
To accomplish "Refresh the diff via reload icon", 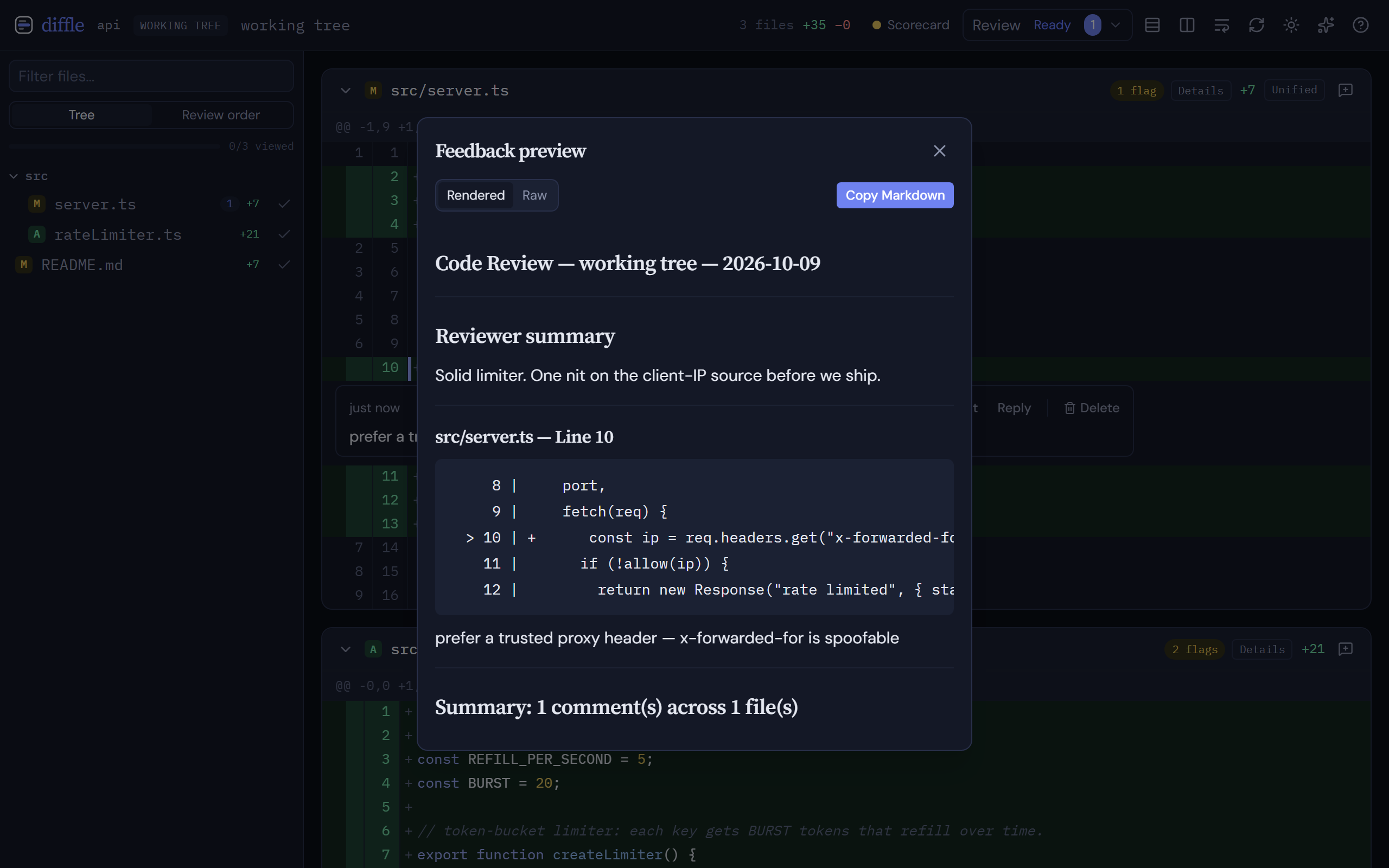I will tap(1257, 25).
